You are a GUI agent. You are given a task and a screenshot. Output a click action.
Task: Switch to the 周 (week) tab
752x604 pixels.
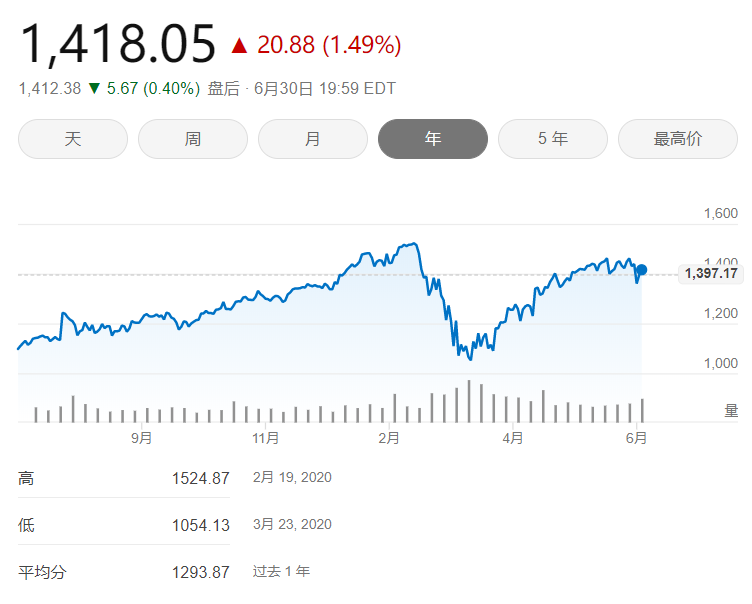point(193,139)
